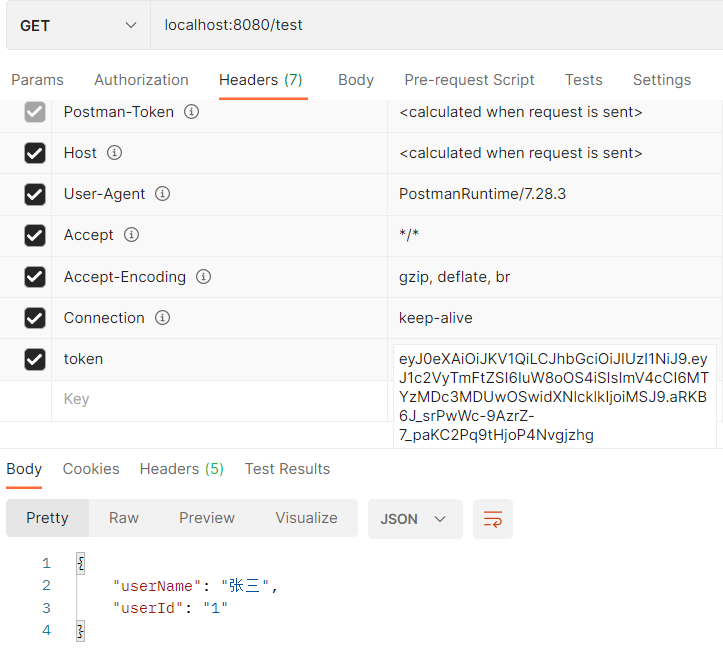723x665 pixels.
Task: Open the request Body tab
Action: coord(356,80)
